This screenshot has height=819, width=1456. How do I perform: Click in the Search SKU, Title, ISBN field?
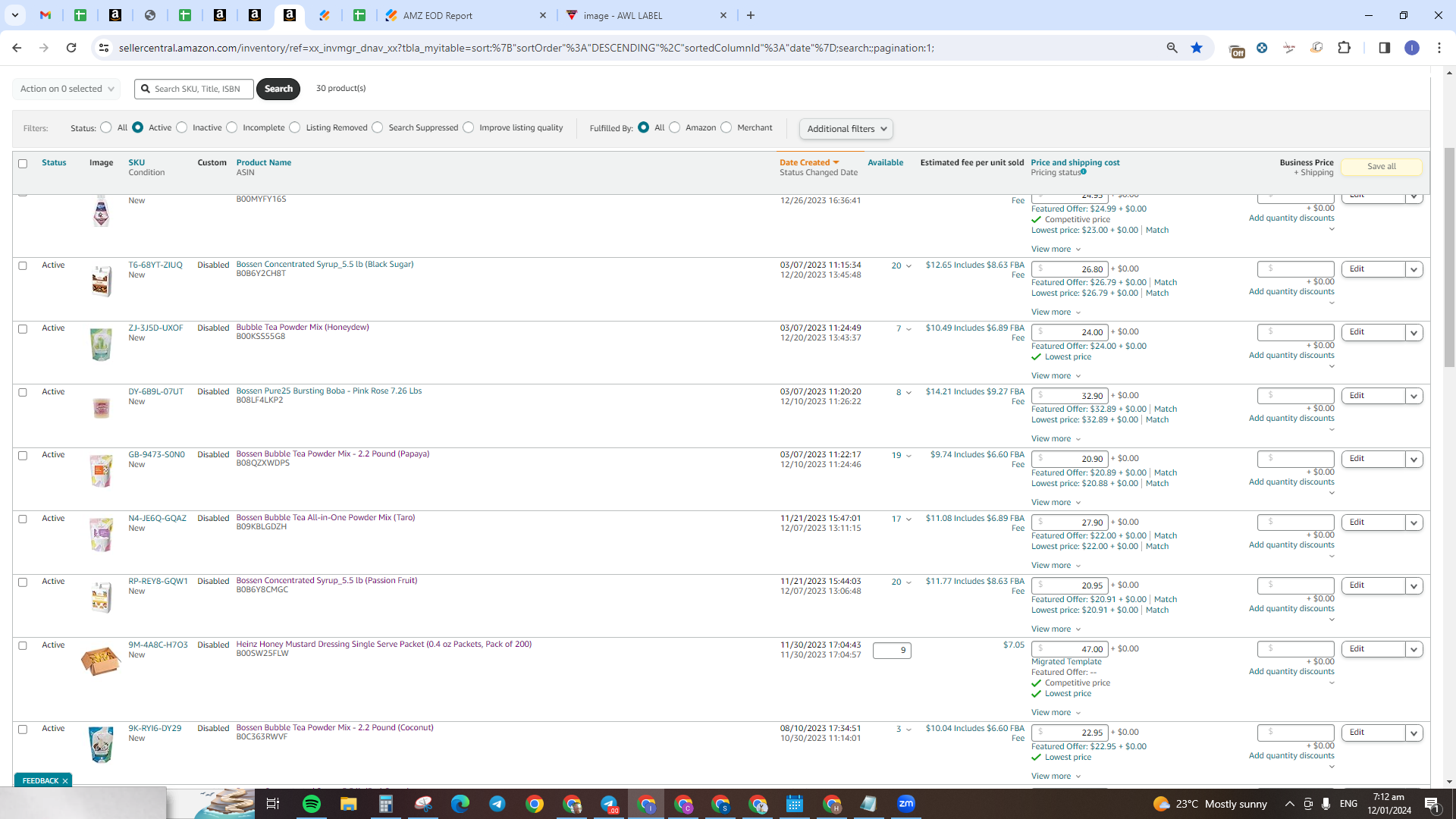pyautogui.click(x=194, y=89)
